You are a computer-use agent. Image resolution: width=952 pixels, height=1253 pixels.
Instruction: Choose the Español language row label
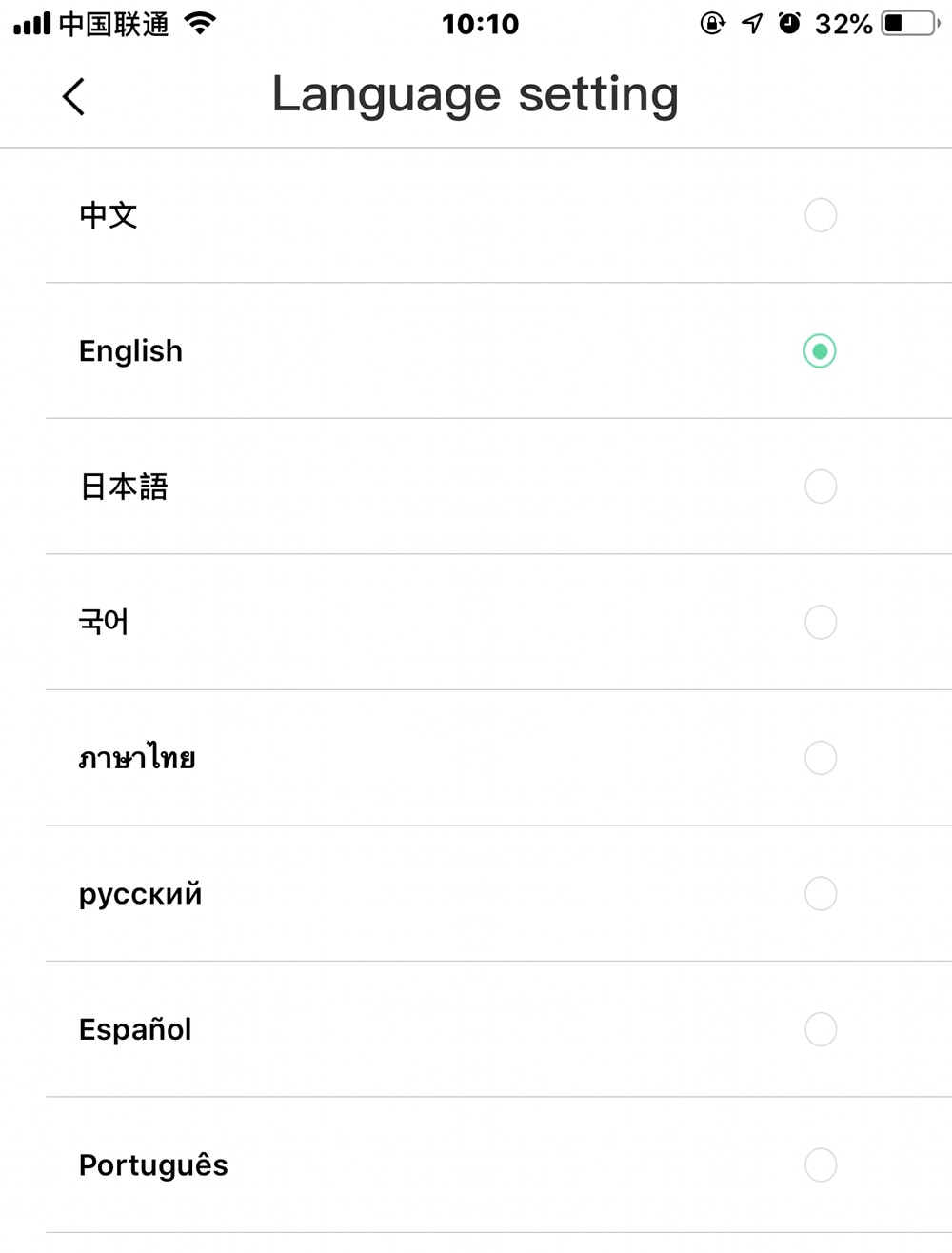[x=135, y=1029]
